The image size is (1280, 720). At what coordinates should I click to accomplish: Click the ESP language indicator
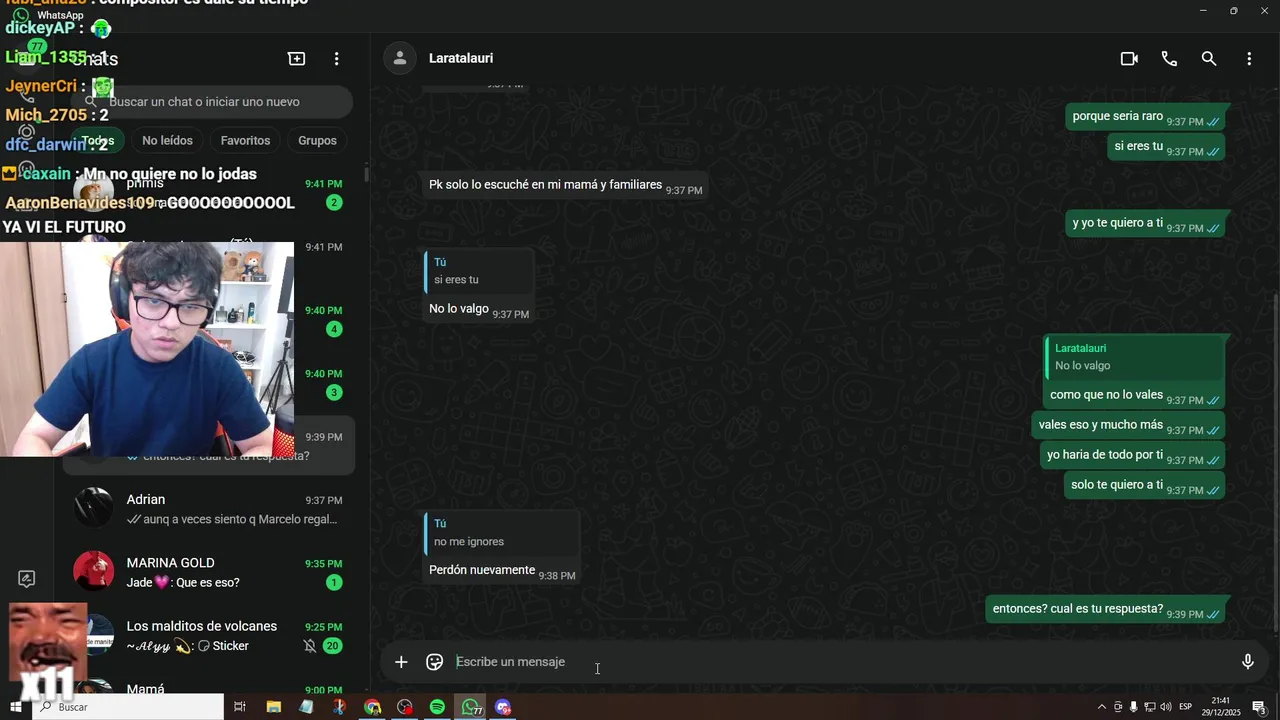click(1186, 707)
